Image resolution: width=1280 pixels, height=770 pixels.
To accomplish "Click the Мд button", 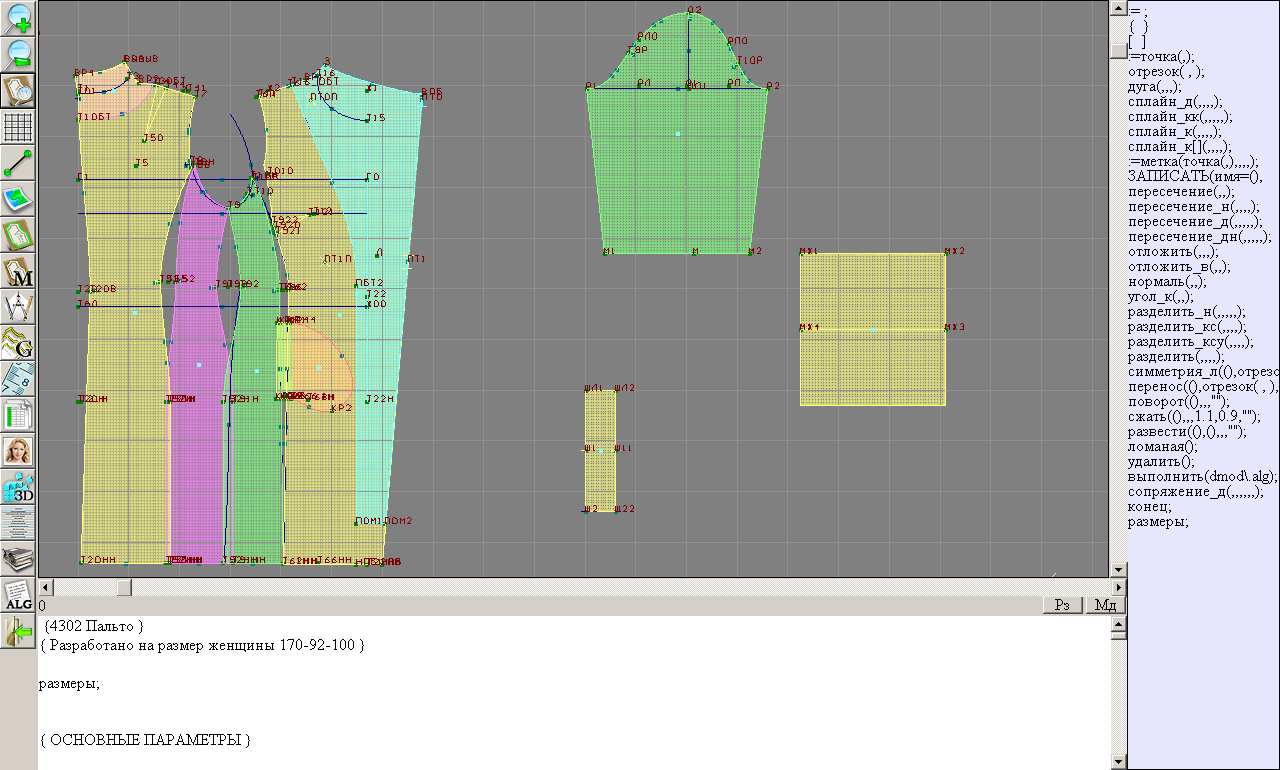I will pyautogui.click(x=1105, y=605).
